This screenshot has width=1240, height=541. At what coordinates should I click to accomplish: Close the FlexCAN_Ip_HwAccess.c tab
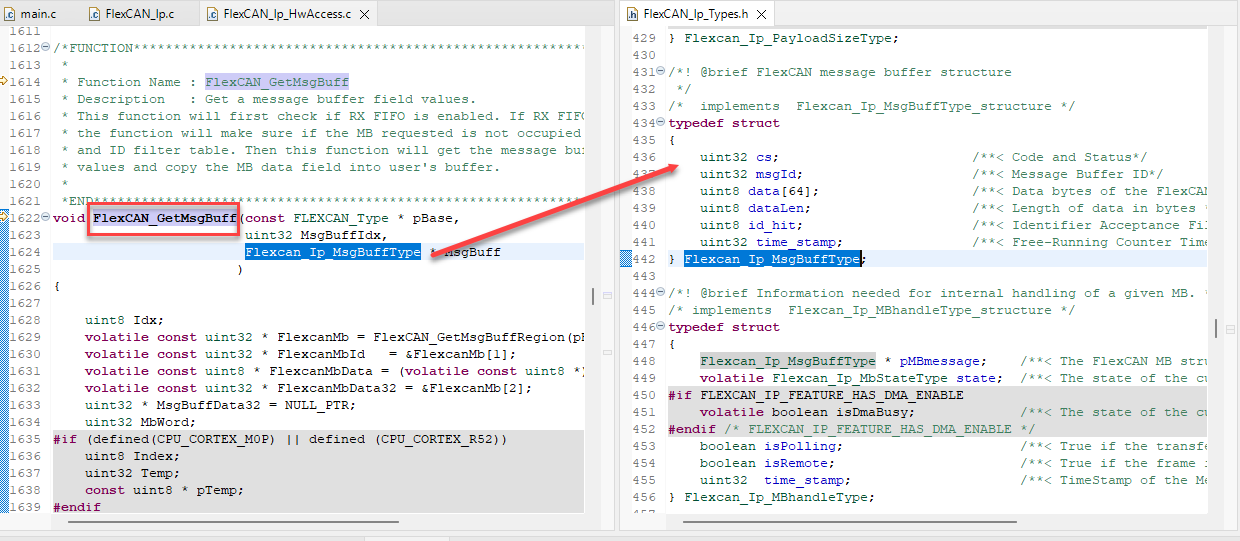pyautogui.click(x=365, y=15)
